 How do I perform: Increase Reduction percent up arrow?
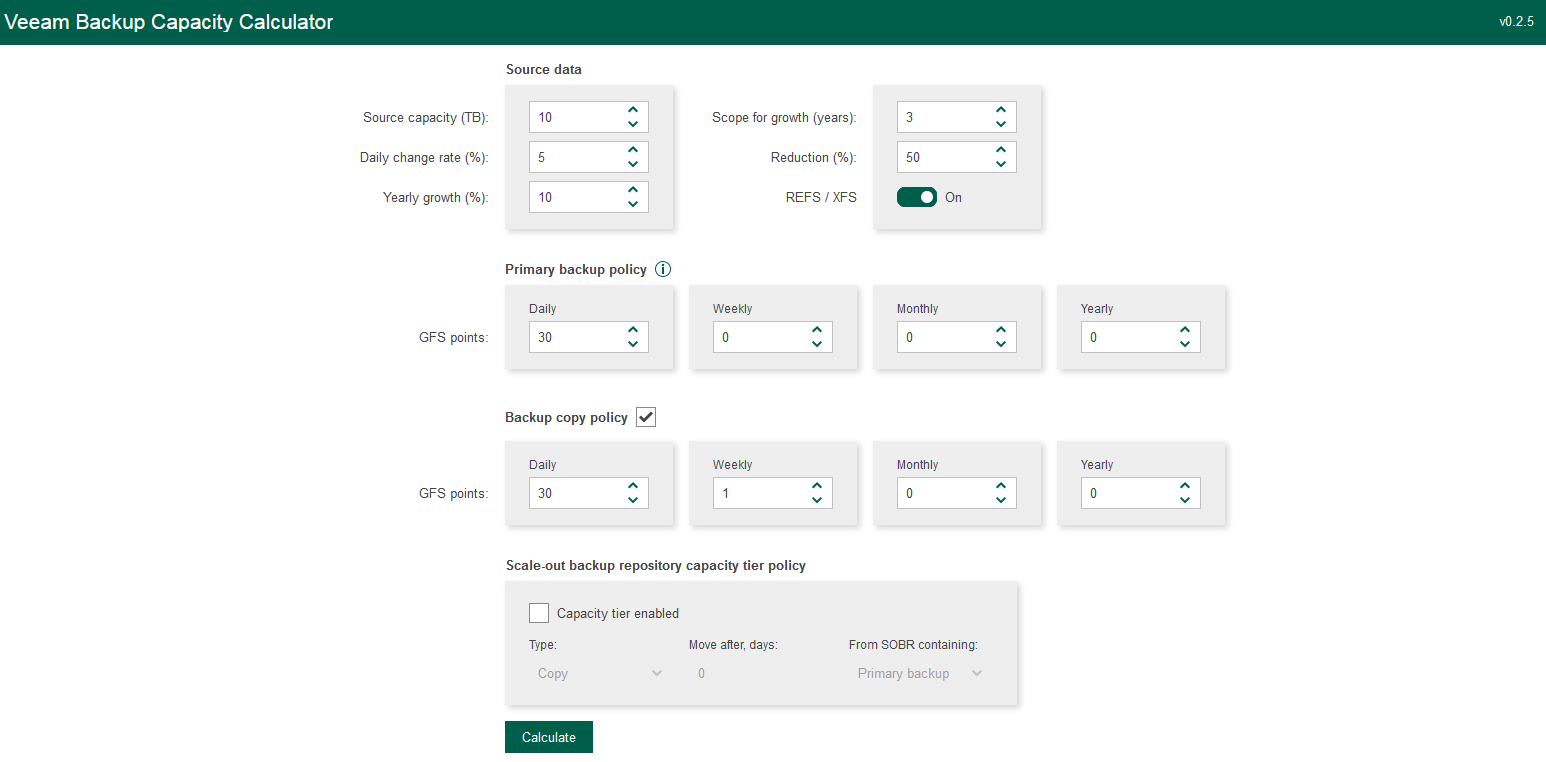(1001, 150)
